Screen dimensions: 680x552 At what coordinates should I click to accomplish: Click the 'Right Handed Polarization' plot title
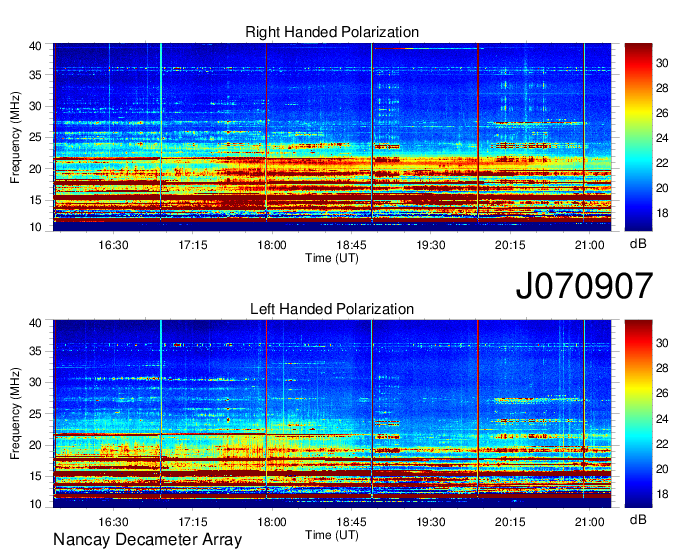332,32
